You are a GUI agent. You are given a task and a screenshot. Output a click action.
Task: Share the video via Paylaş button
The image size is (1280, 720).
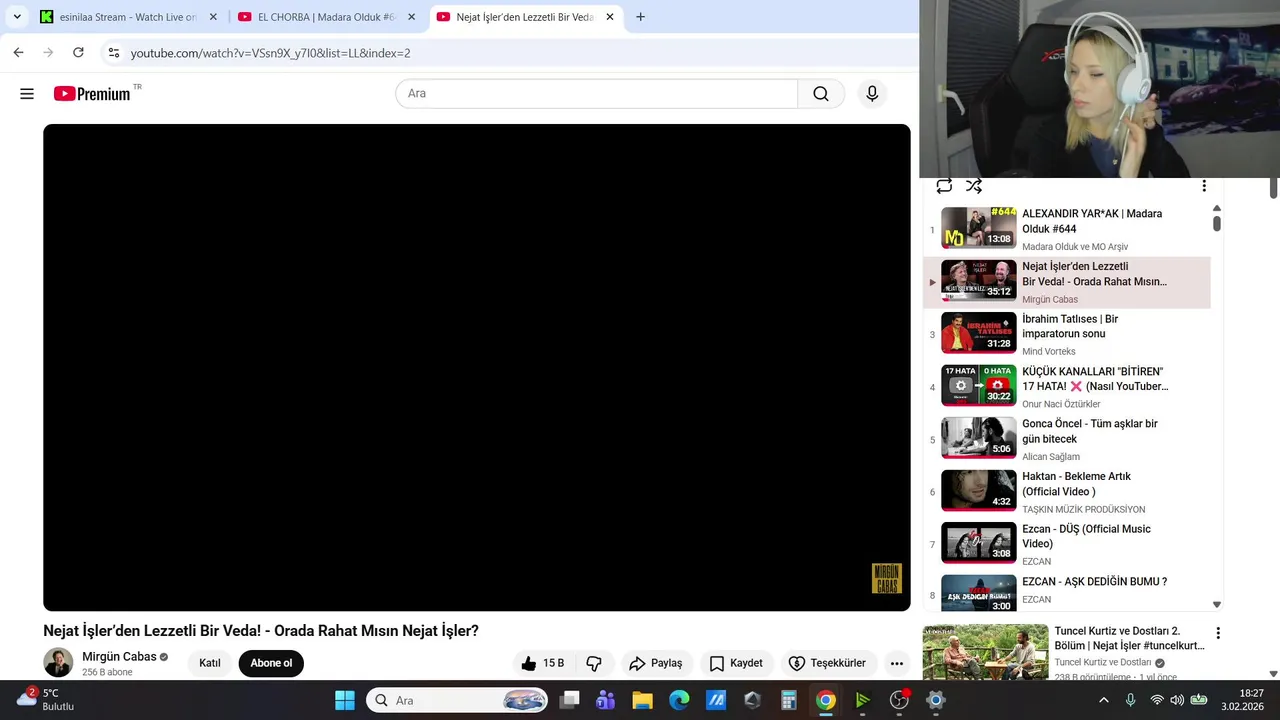coord(655,663)
